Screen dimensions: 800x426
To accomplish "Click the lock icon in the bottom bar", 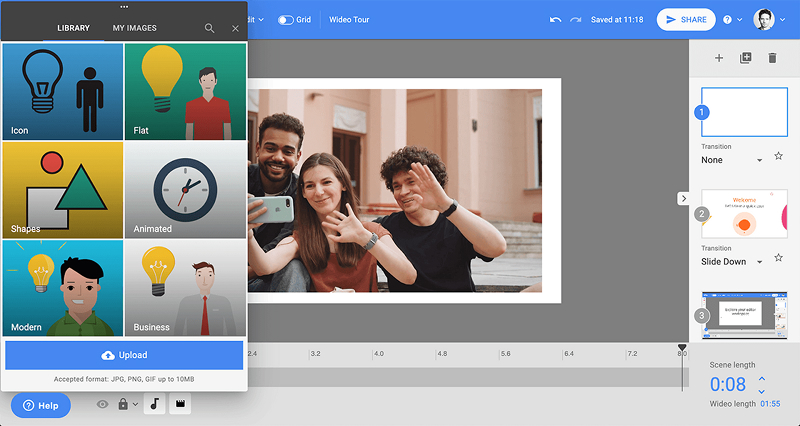I will [124, 405].
